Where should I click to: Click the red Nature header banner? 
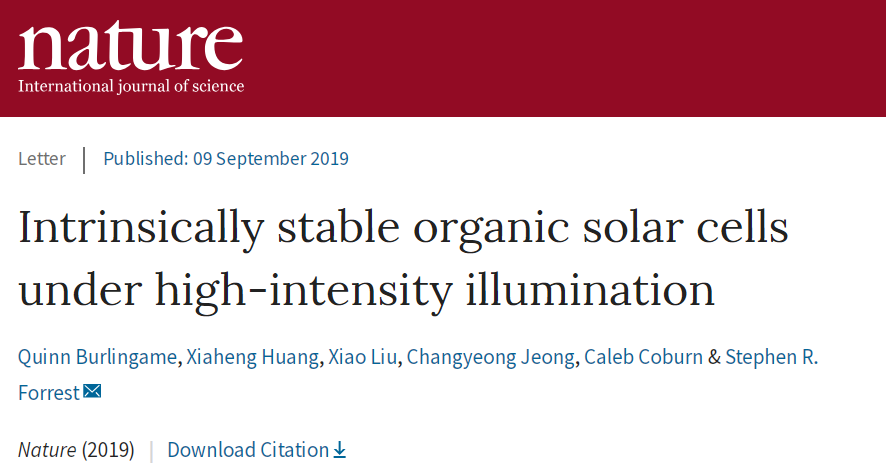click(443, 58)
